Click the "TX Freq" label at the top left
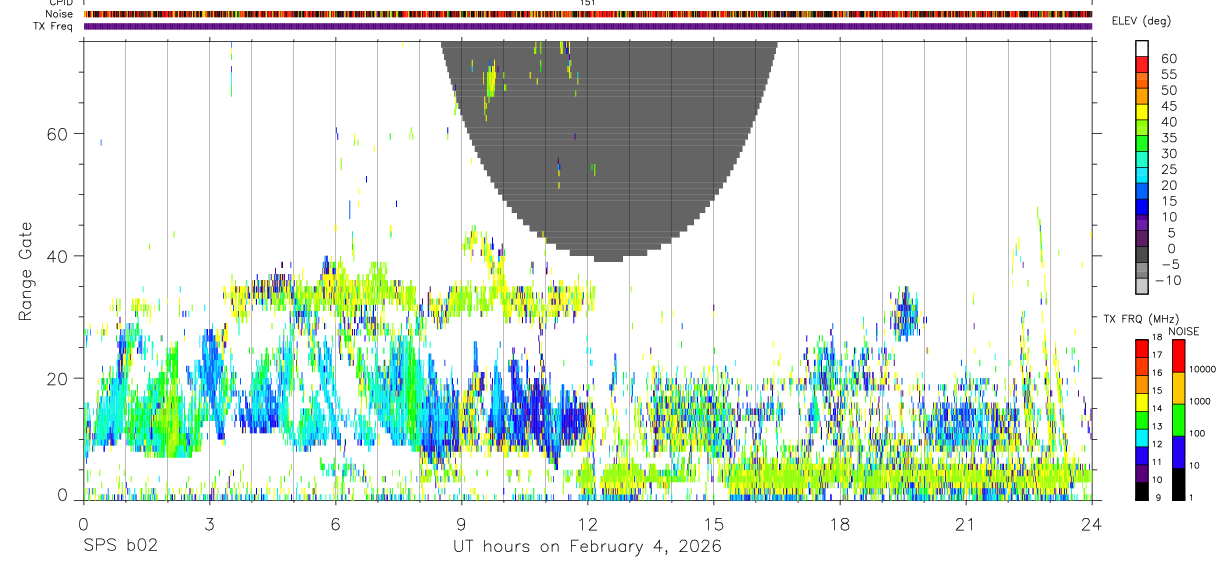This screenshot has height=567, width=1228. coord(55,26)
